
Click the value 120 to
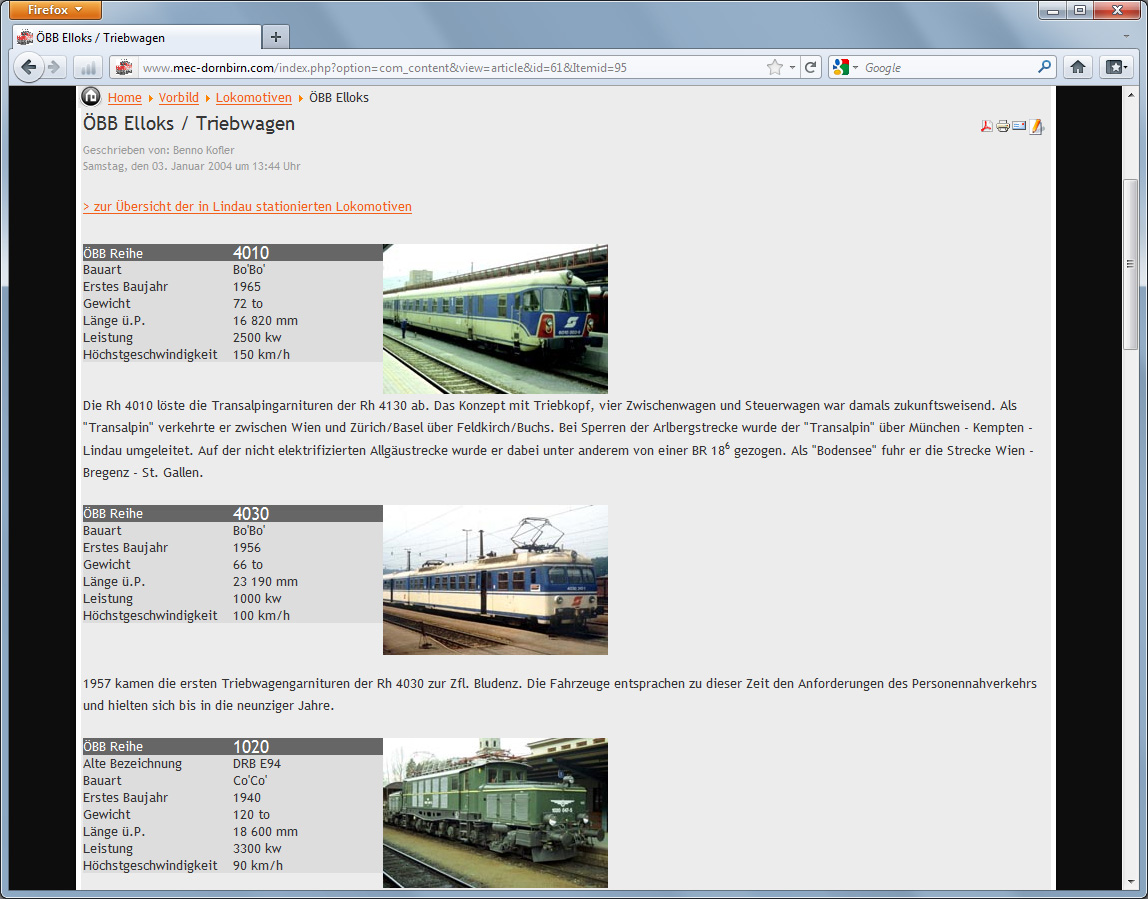coord(251,814)
